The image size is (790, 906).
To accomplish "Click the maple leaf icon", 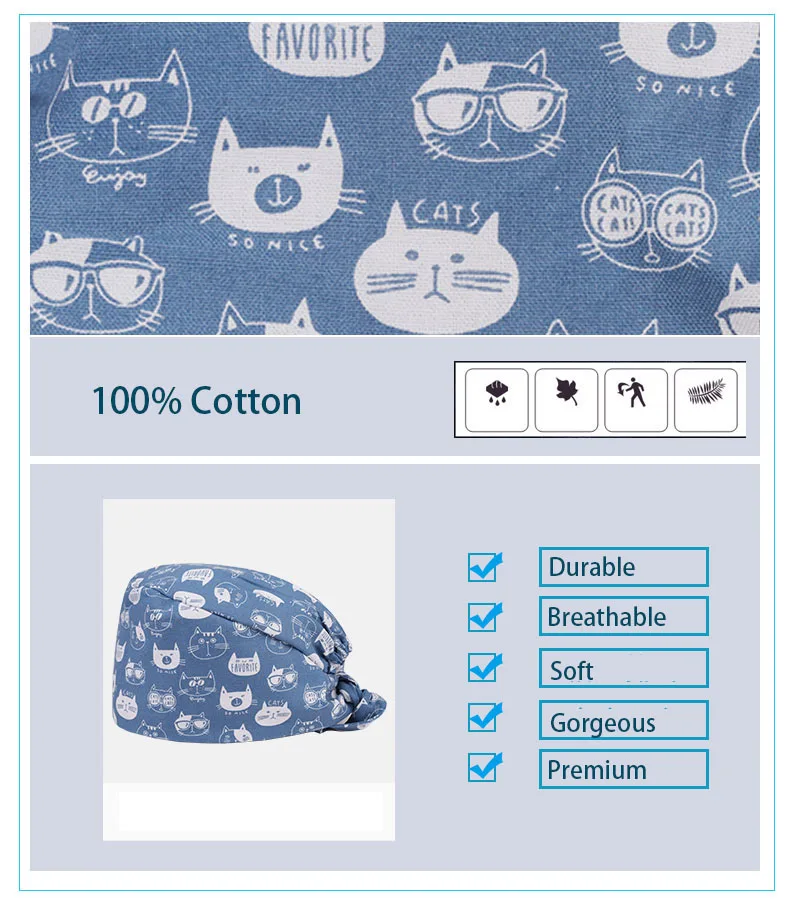I will (x=566, y=400).
